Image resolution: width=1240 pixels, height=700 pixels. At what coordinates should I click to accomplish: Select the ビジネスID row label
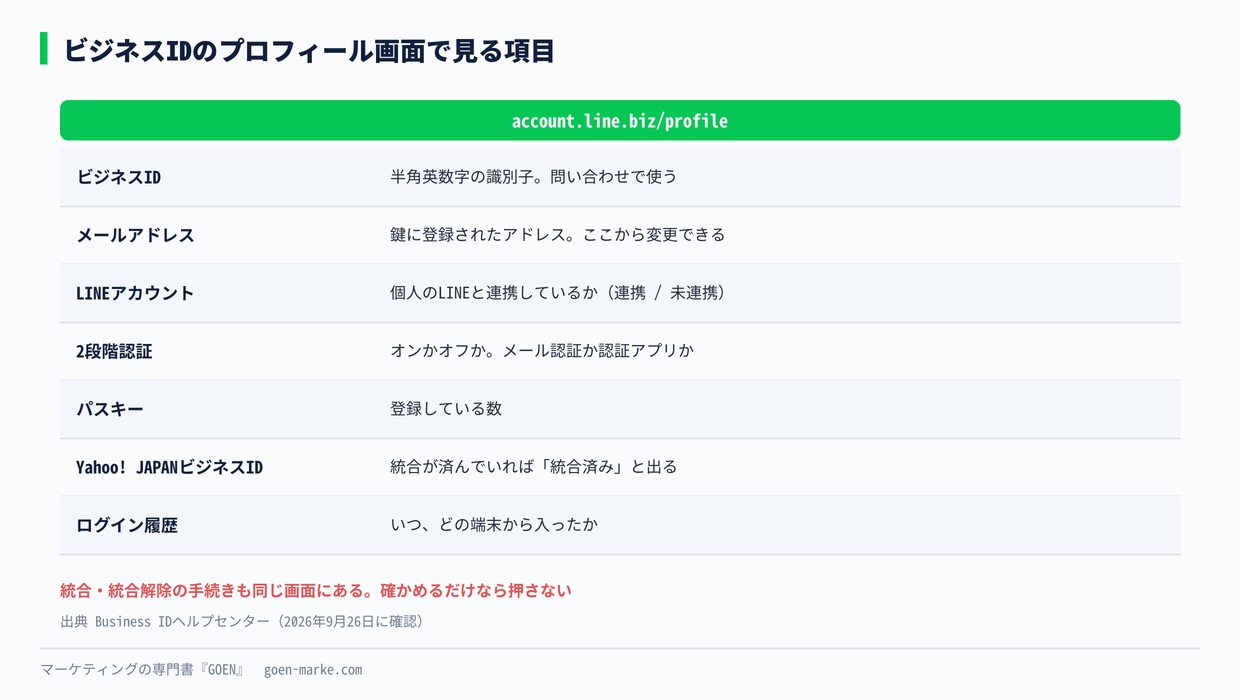[x=118, y=177]
